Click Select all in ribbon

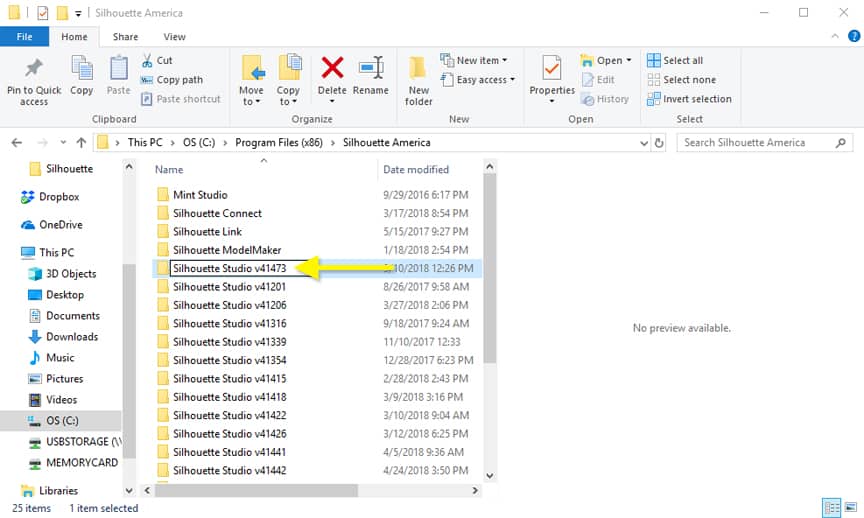tap(675, 60)
